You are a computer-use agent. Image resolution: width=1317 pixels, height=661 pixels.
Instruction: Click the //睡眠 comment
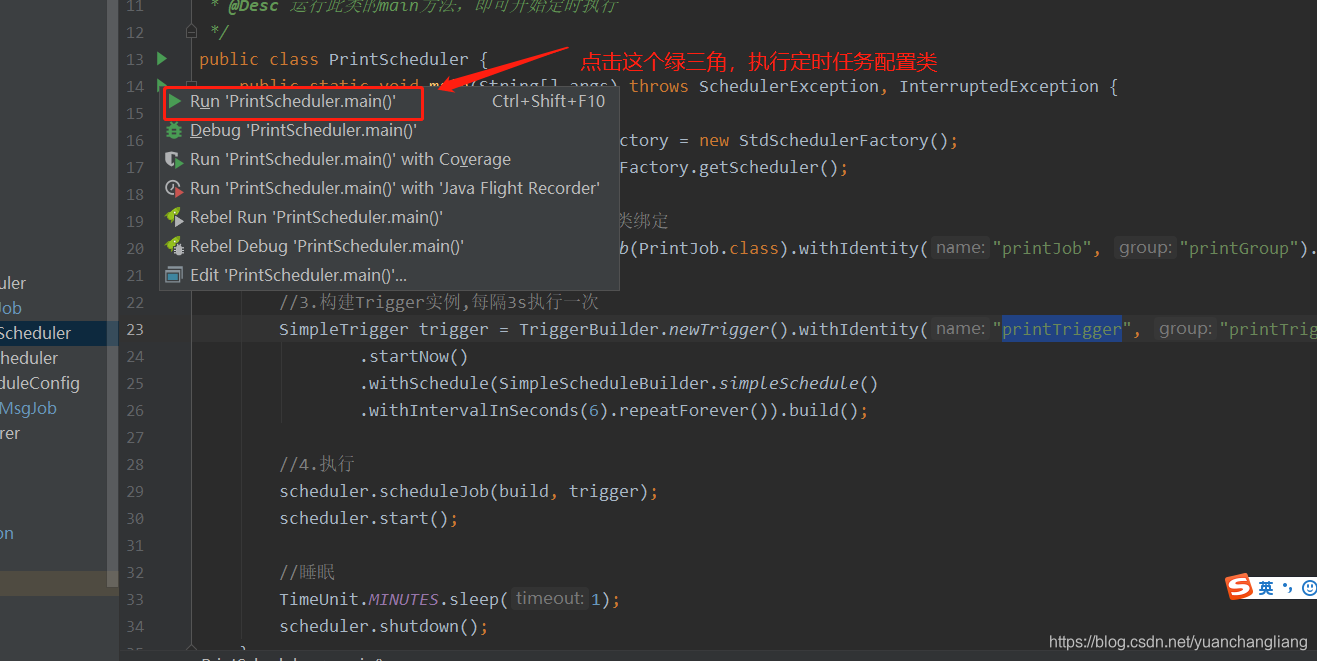pyautogui.click(x=307, y=572)
